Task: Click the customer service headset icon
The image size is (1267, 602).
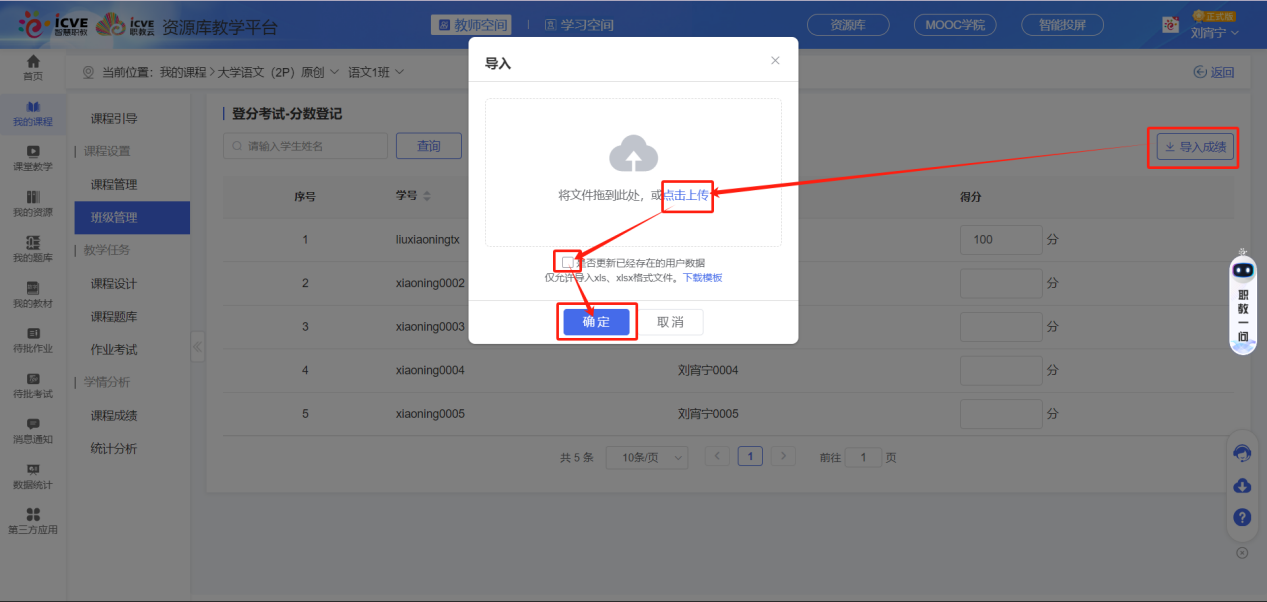Action: pyautogui.click(x=1241, y=453)
